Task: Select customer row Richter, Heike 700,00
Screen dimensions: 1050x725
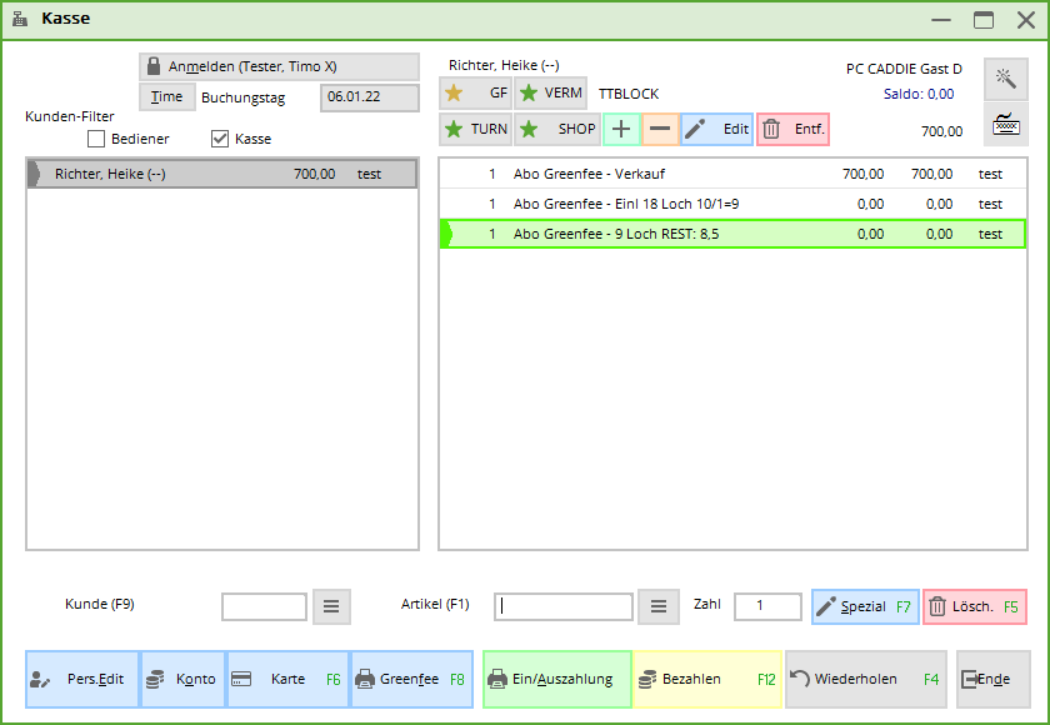Action: tap(222, 174)
